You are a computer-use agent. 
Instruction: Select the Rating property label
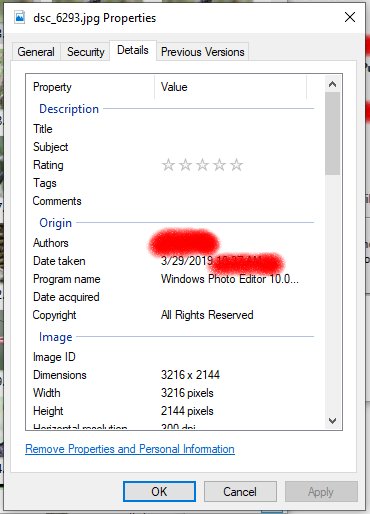coord(48,165)
